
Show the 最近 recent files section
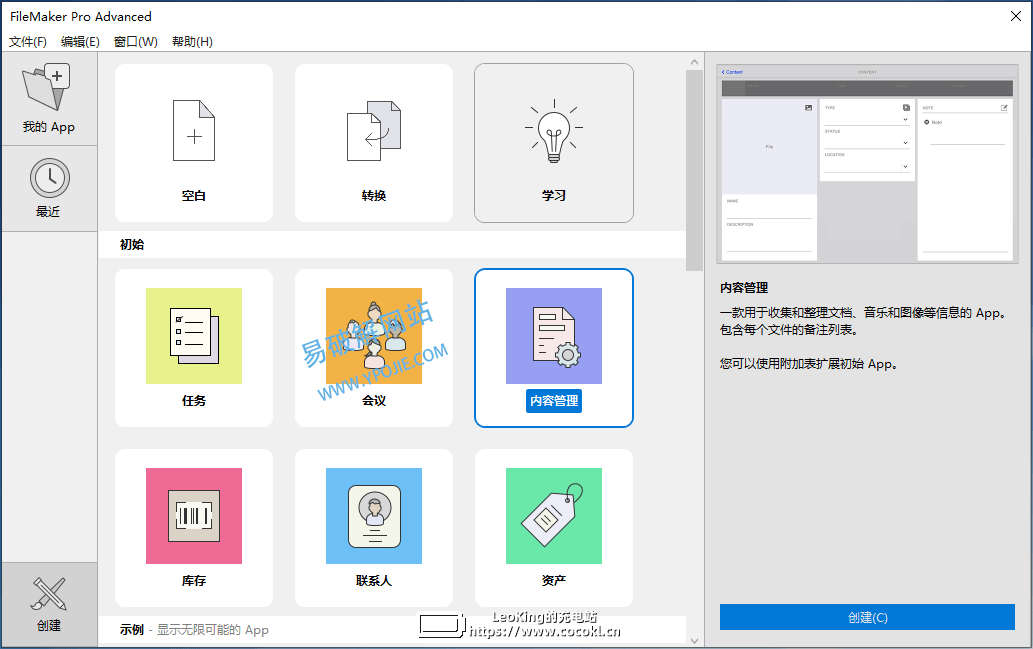pos(49,188)
